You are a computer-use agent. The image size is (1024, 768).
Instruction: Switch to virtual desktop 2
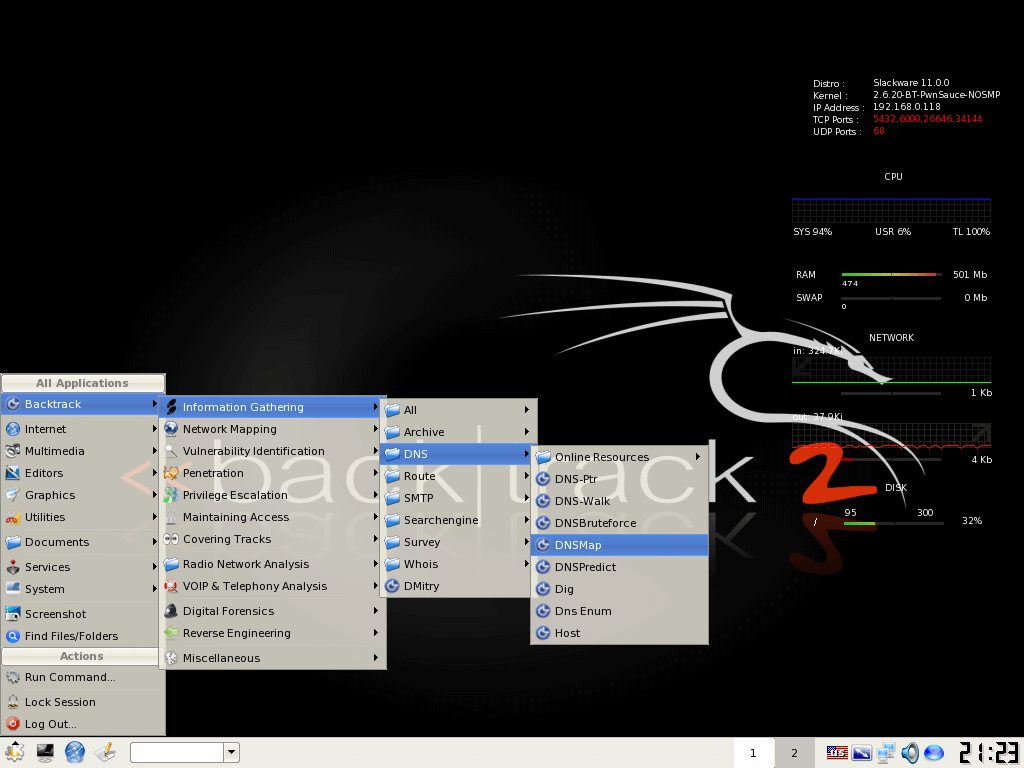pos(794,752)
